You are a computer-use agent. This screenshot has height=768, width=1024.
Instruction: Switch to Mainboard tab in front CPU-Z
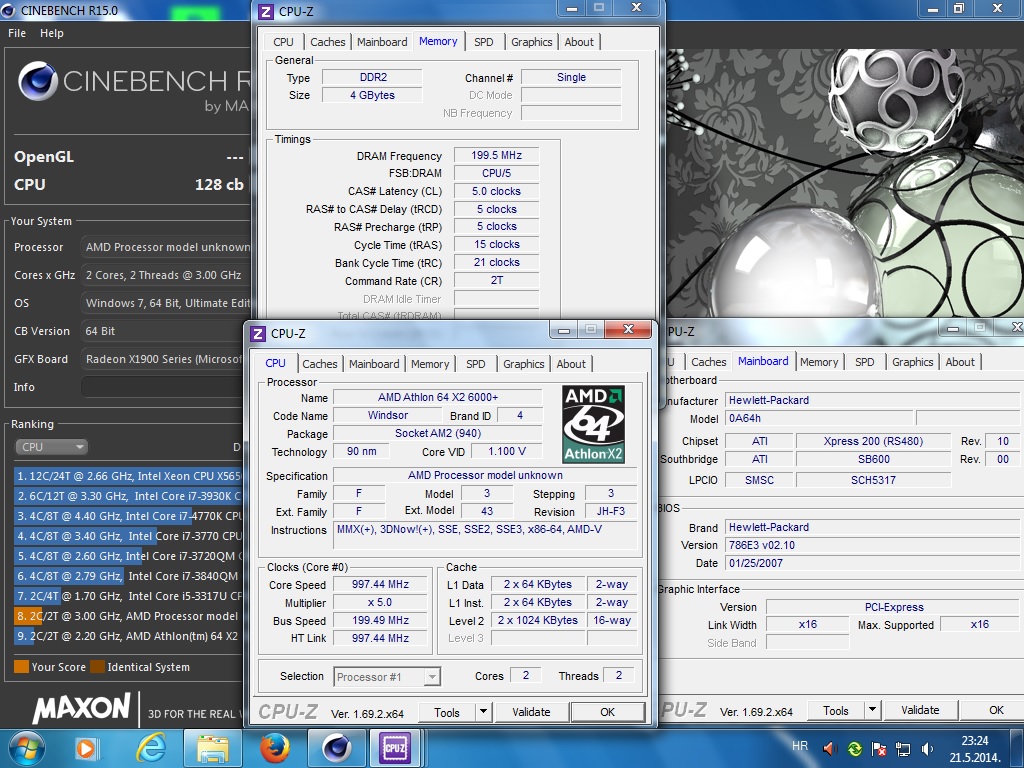point(374,364)
